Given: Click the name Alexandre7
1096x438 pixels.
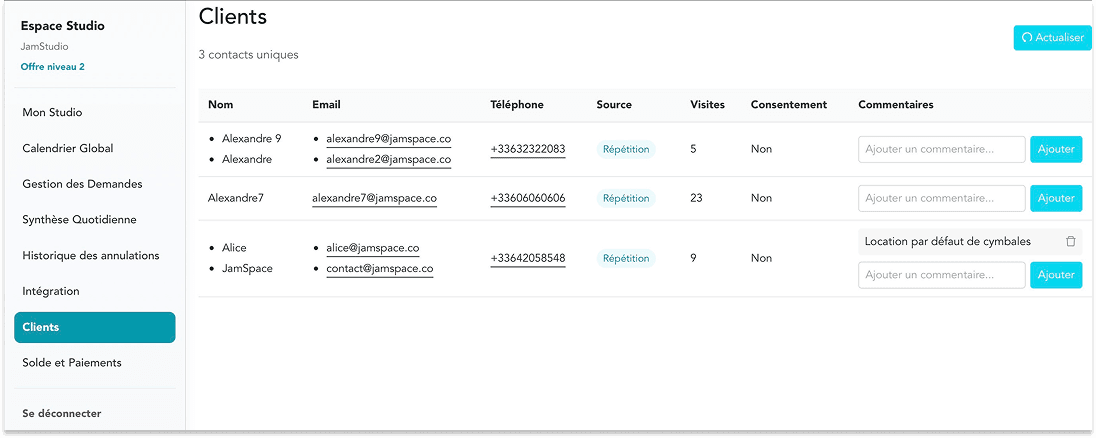Looking at the screenshot, I should [x=236, y=198].
